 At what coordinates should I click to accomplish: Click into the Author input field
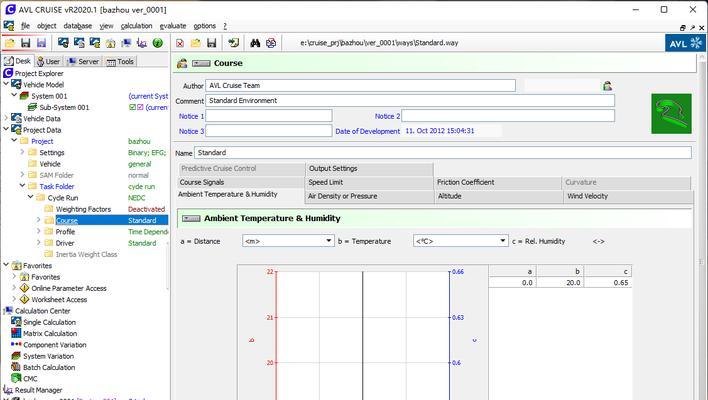coord(360,85)
